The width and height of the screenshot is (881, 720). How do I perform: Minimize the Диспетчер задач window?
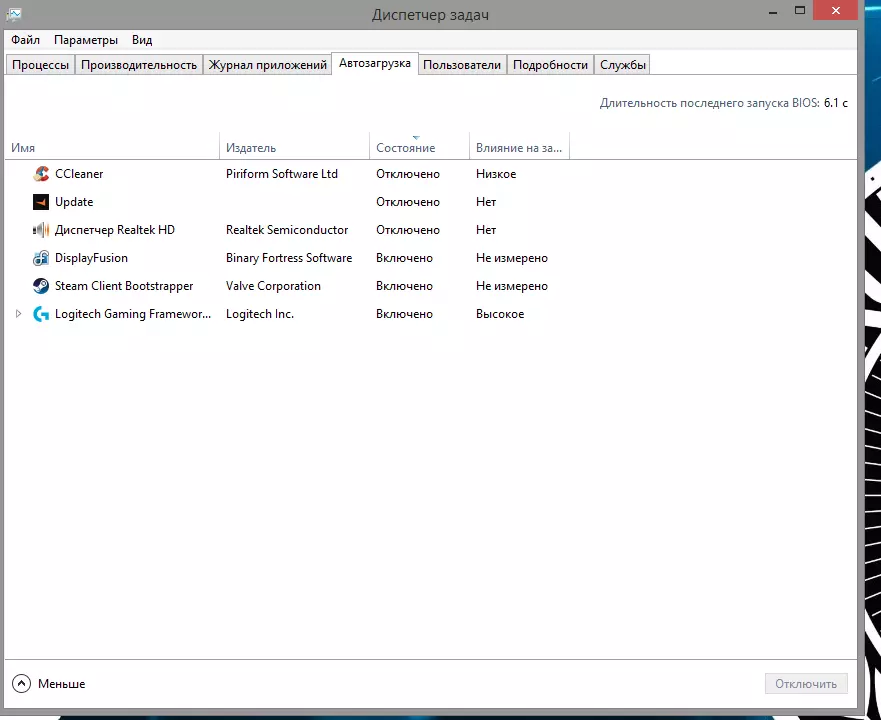773,12
